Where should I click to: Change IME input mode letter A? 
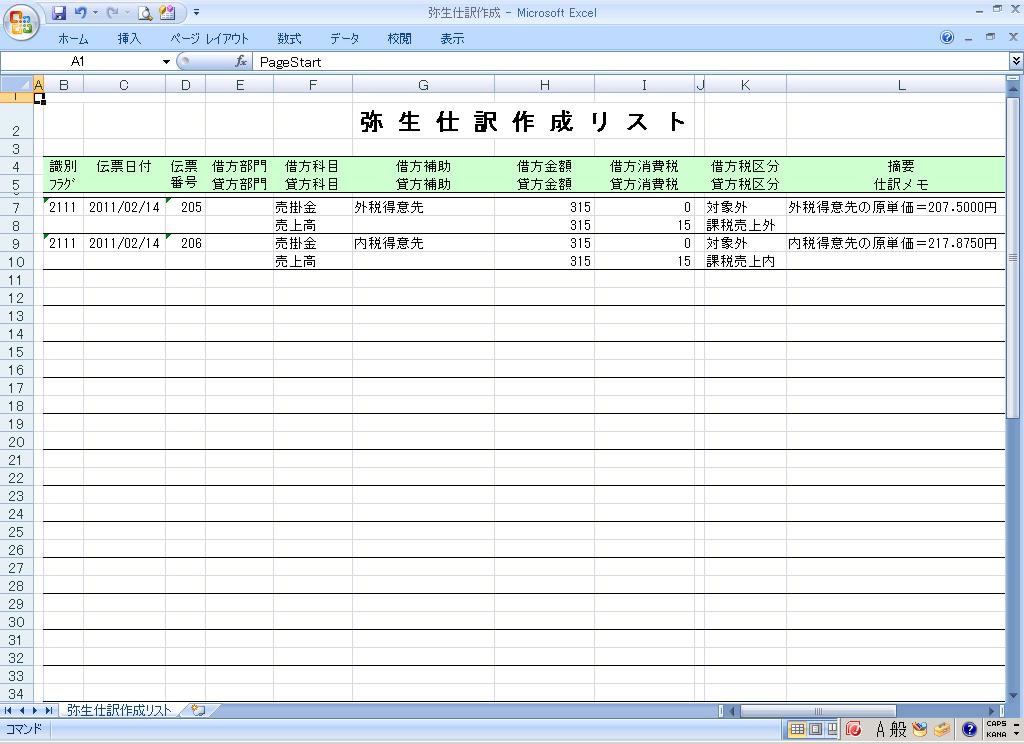coord(881,729)
